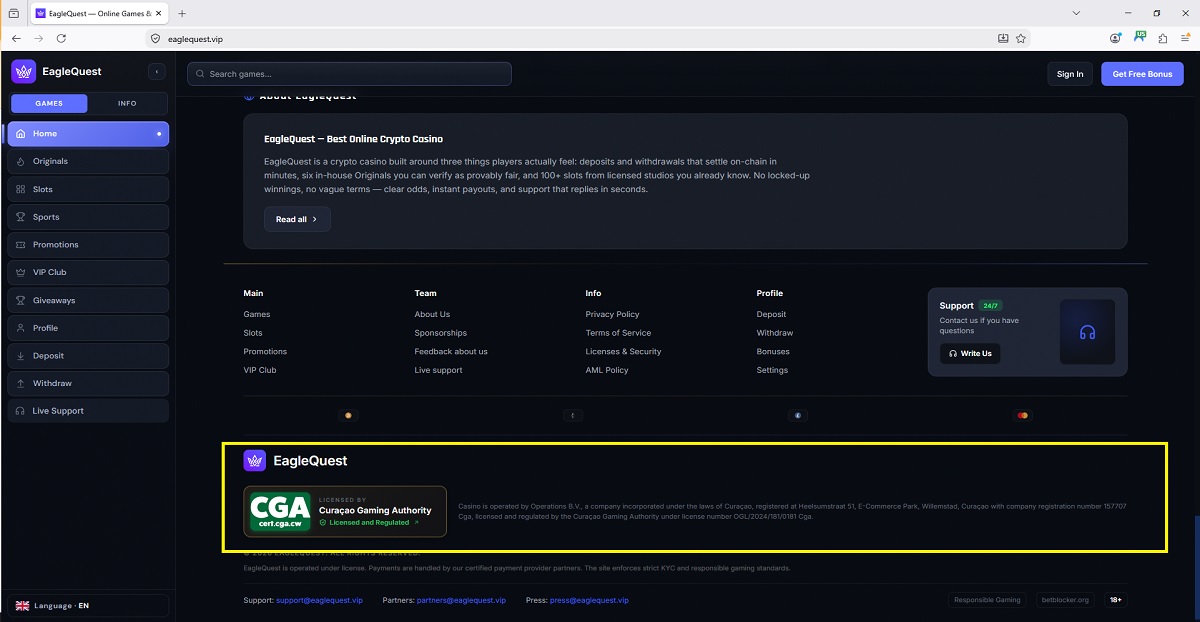Choose Deposit in the left sidebar

88,355
